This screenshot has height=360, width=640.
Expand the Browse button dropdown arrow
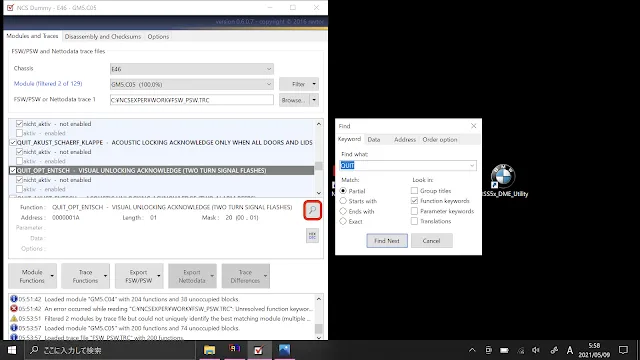(x=314, y=100)
